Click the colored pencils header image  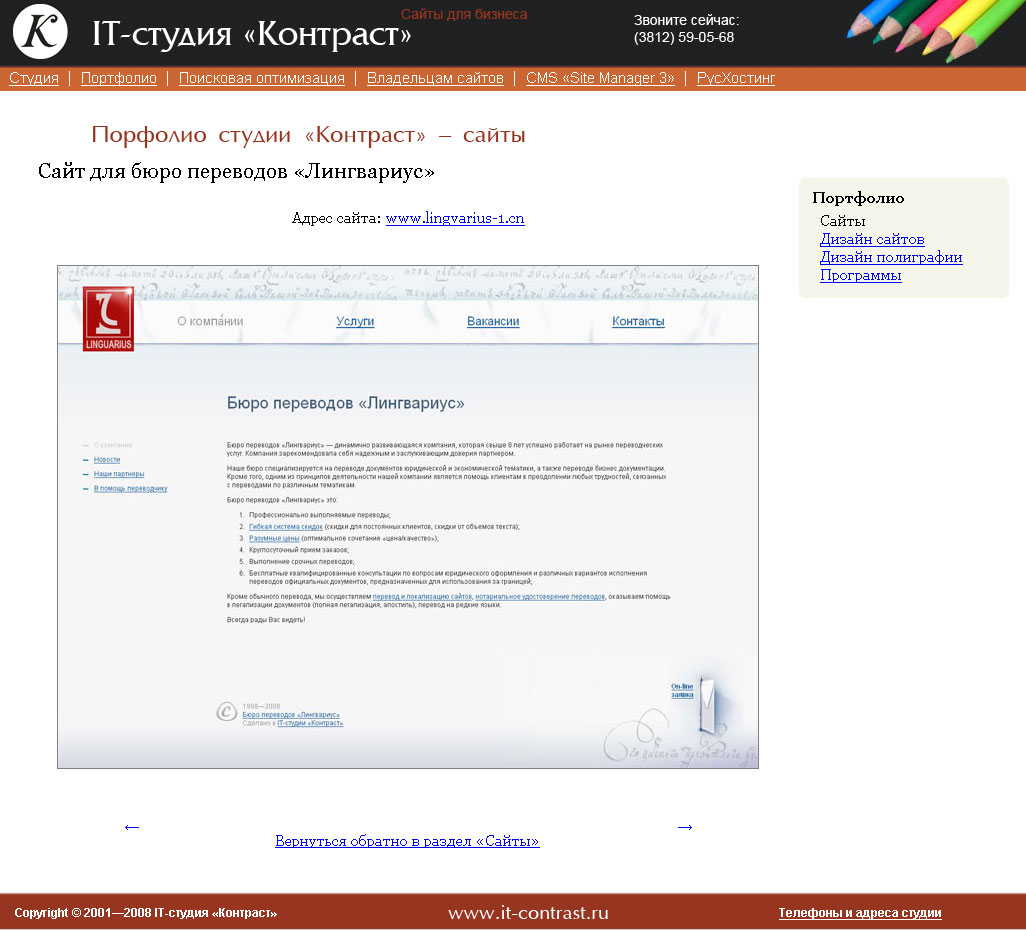[936, 30]
